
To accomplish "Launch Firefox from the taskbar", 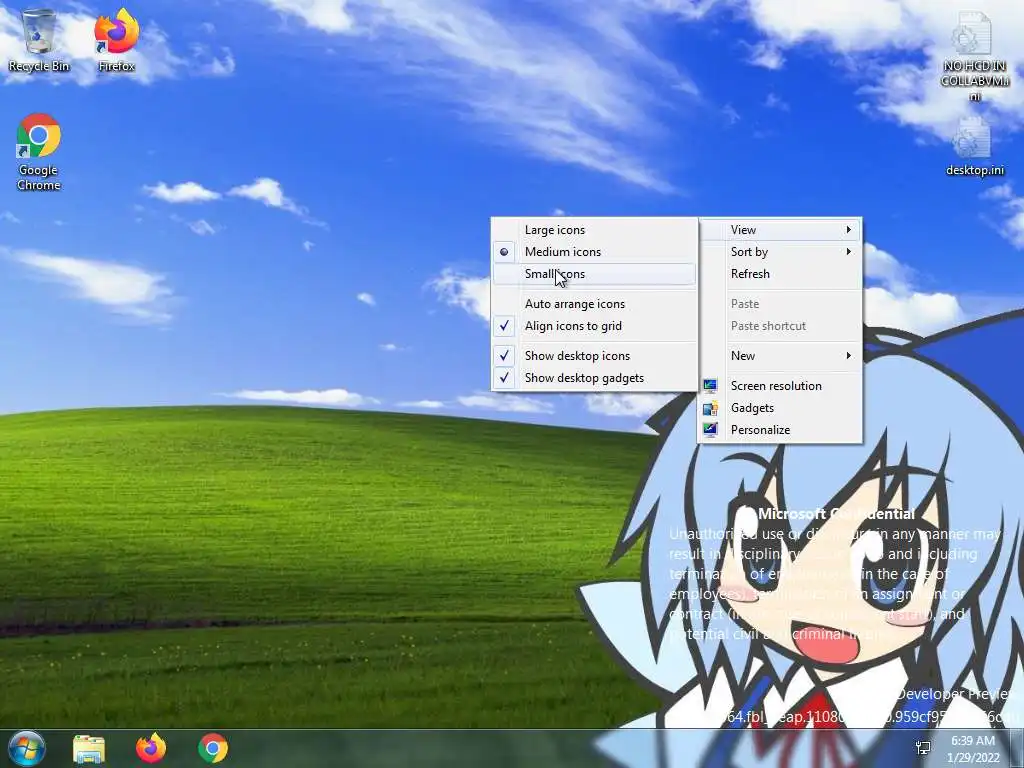I will coord(151,748).
